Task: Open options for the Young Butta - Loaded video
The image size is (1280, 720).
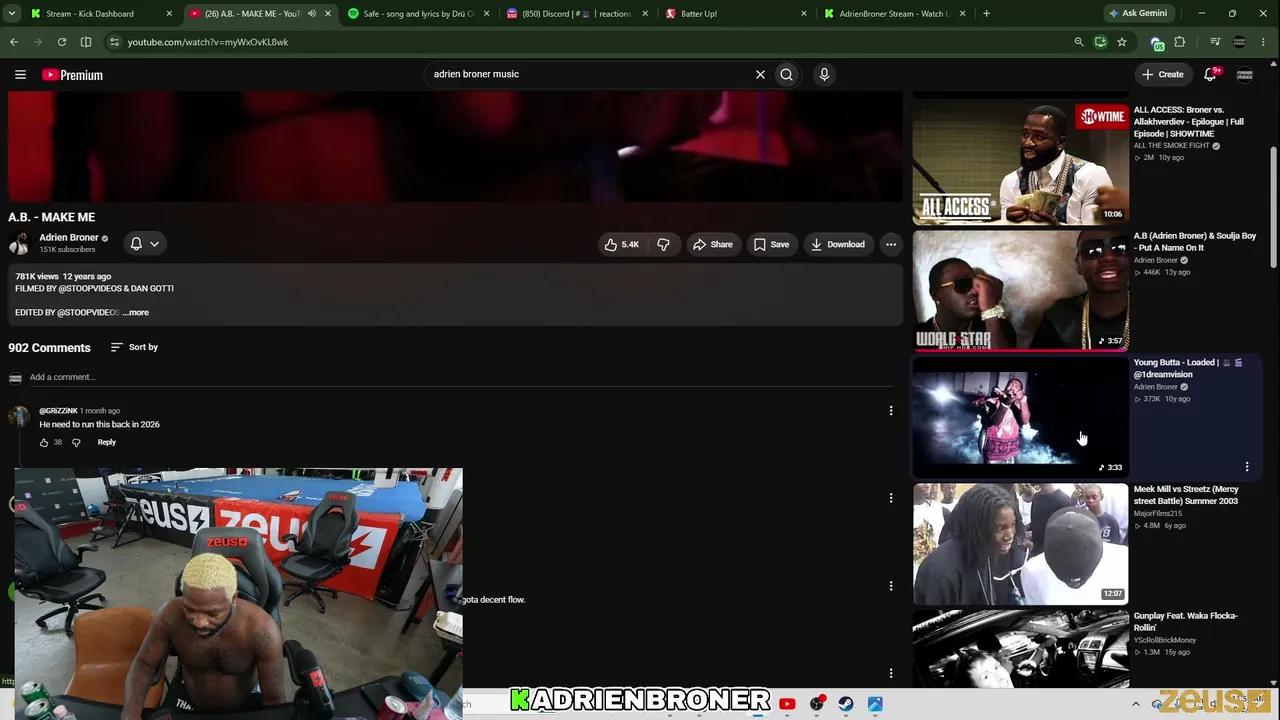Action: tap(1247, 467)
